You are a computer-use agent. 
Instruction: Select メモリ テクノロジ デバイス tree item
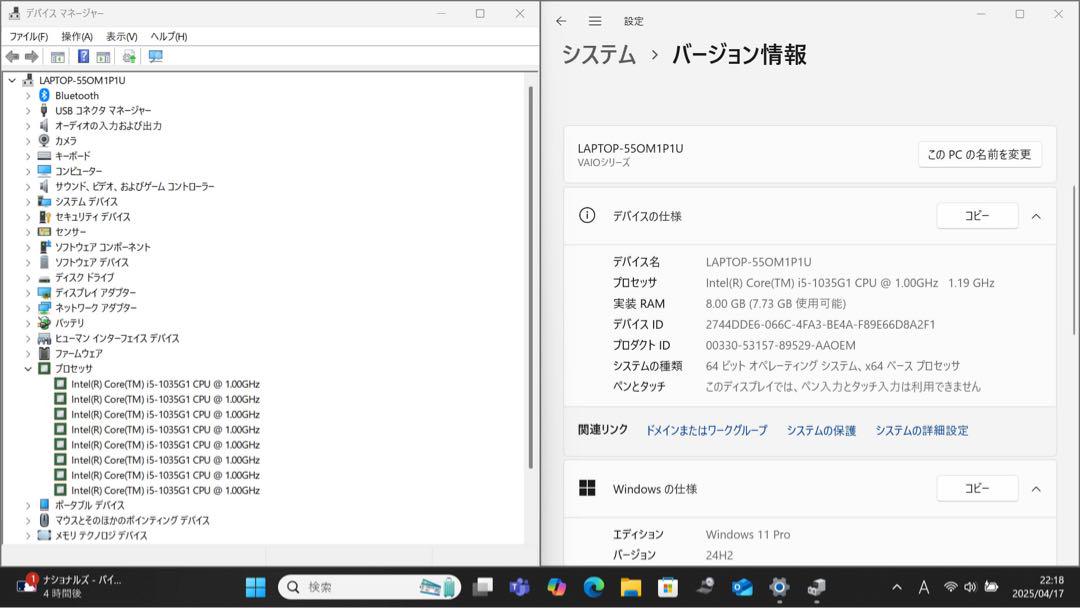coord(101,536)
